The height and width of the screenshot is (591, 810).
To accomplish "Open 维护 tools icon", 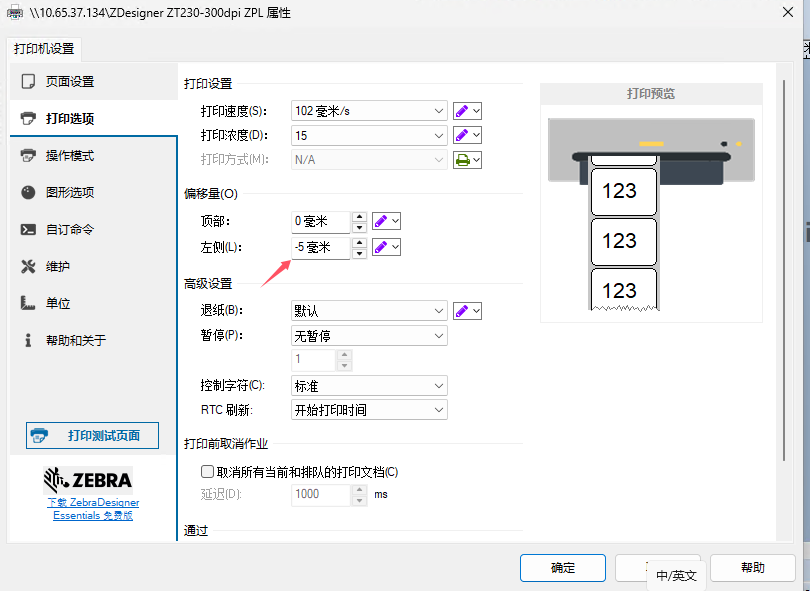I will (28, 267).
